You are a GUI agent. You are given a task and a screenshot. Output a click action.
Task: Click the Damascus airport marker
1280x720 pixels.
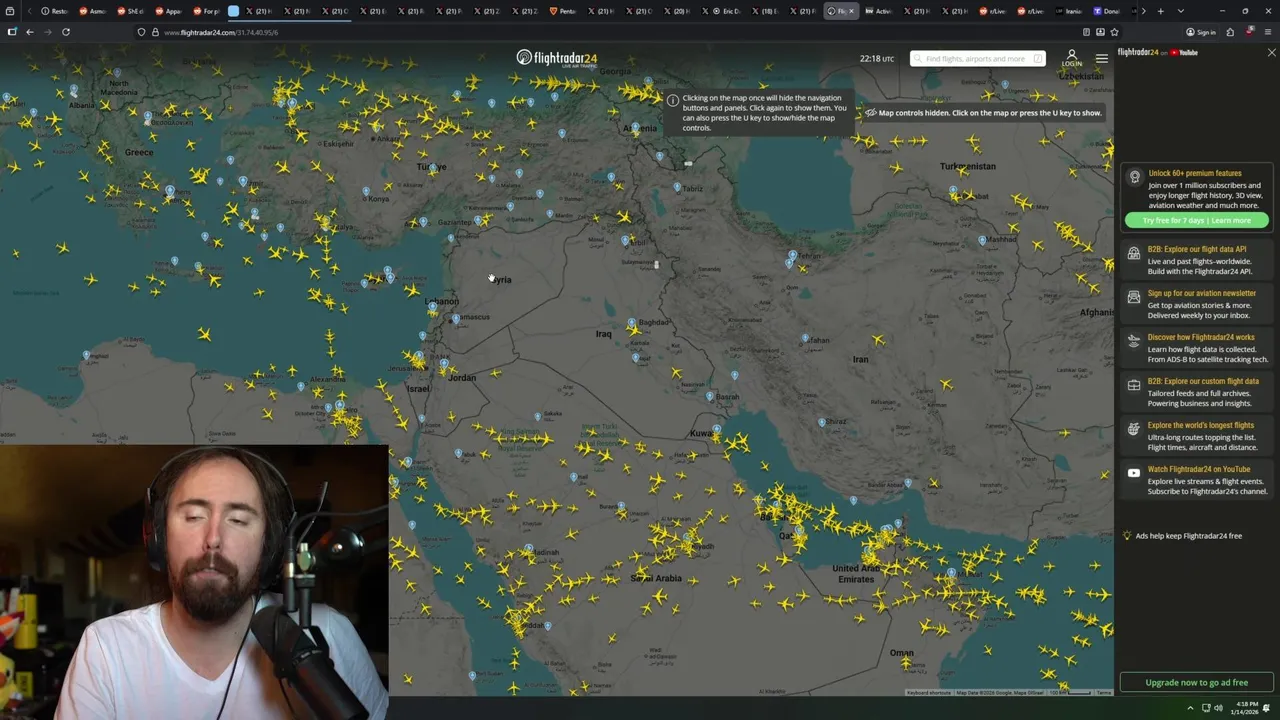(455, 318)
